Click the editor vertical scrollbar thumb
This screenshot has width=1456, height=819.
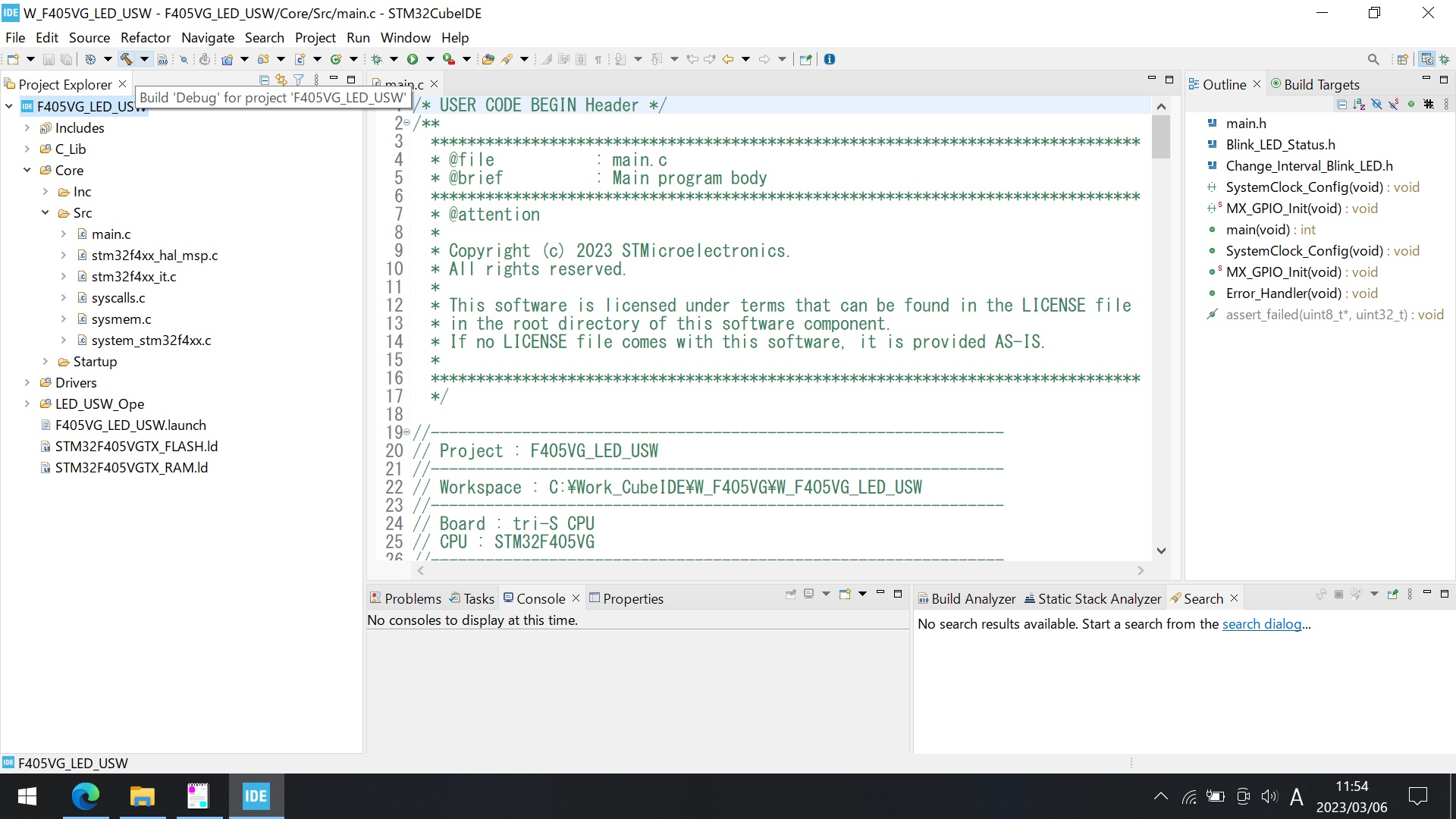1161,136
